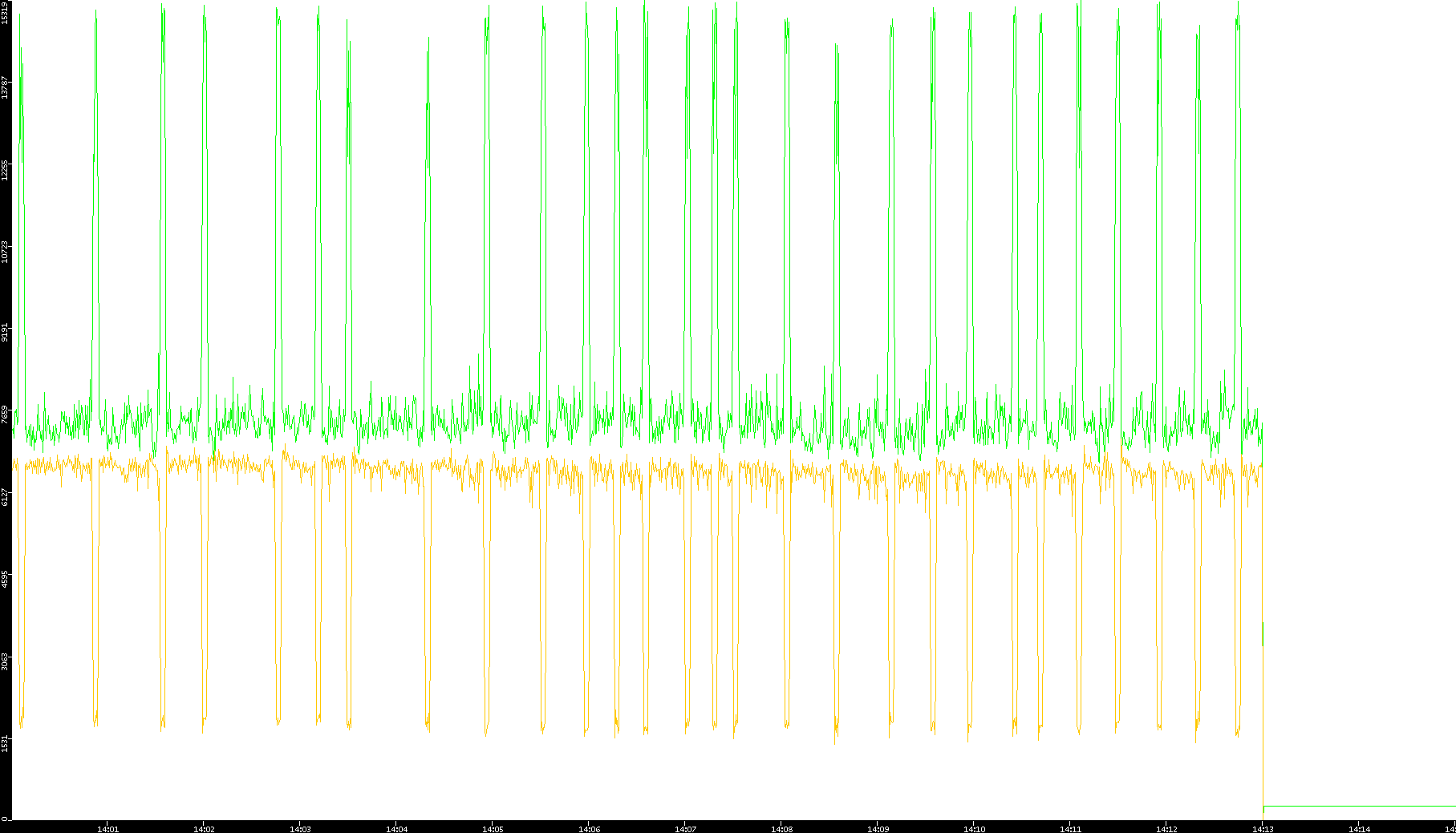1456x833 pixels.
Task: Click the 14:01 time axis label
Action: tap(107, 829)
